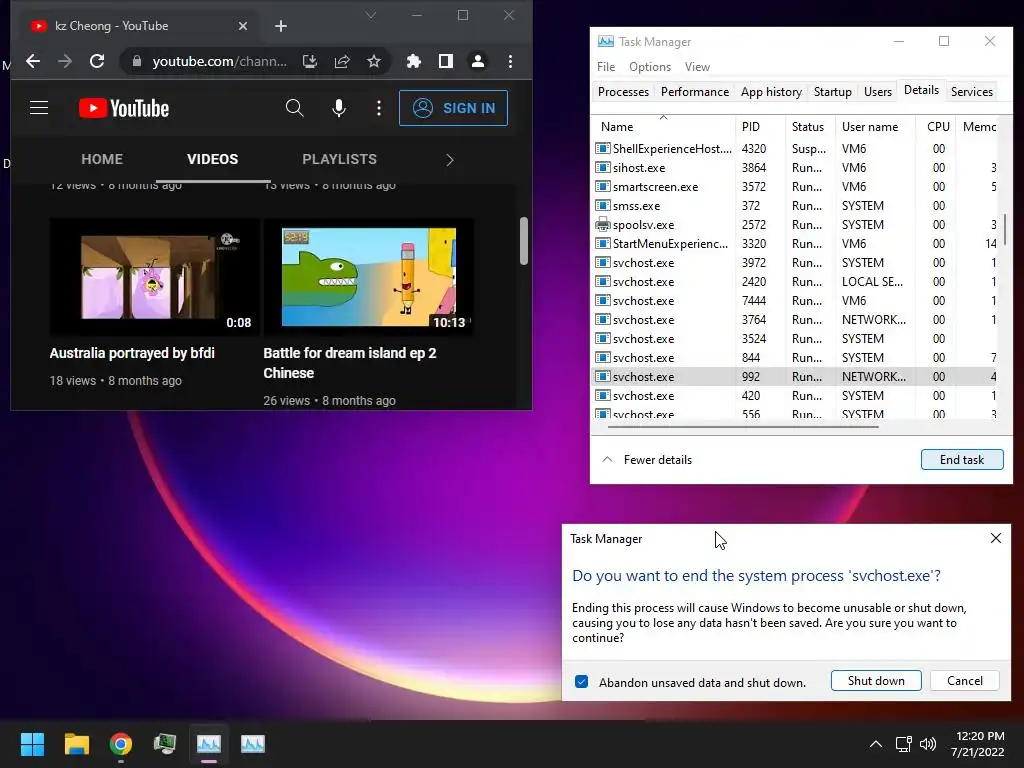
Task: Switch to channel HOME tab
Action: tap(102, 159)
